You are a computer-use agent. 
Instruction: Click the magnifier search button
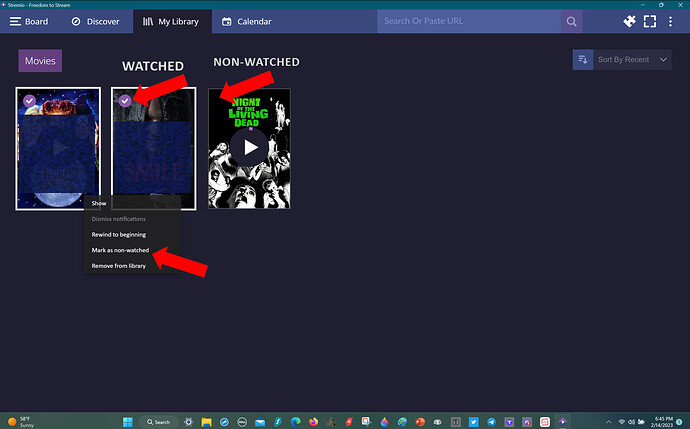[x=571, y=21]
